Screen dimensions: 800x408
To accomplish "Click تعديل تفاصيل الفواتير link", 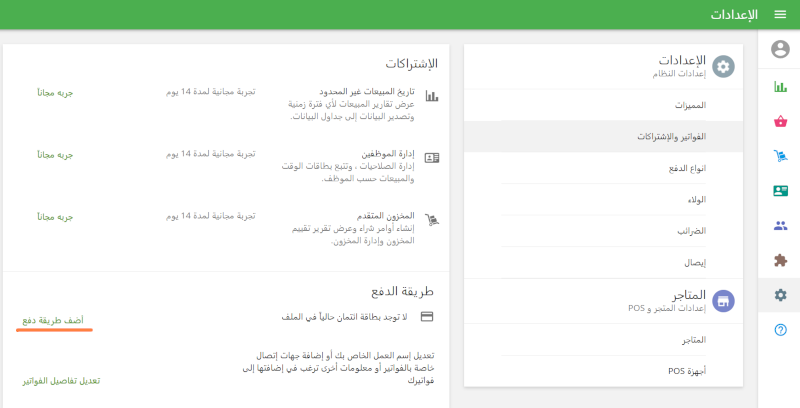I will point(61,381).
